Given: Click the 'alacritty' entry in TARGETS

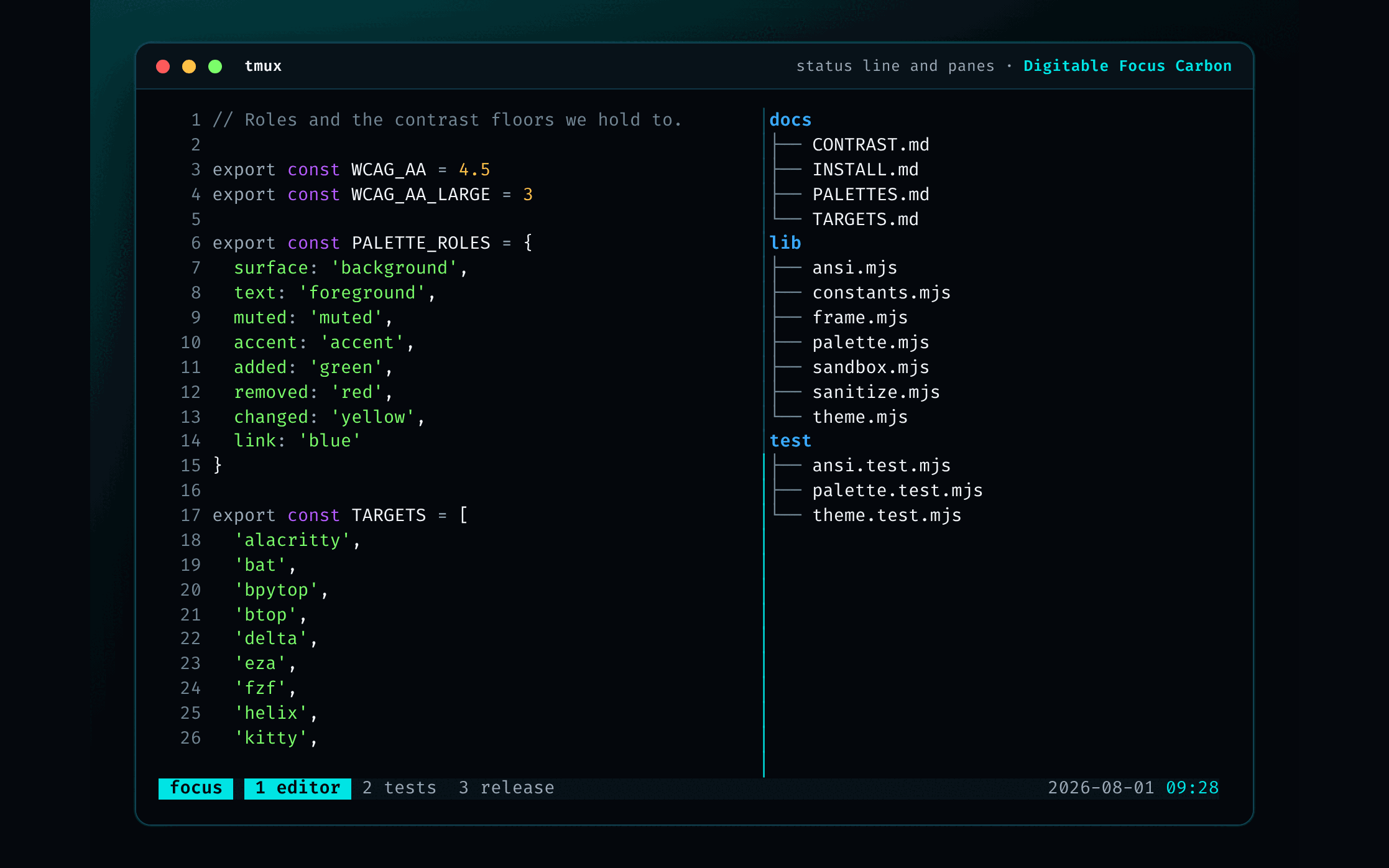Looking at the screenshot, I should point(292,540).
